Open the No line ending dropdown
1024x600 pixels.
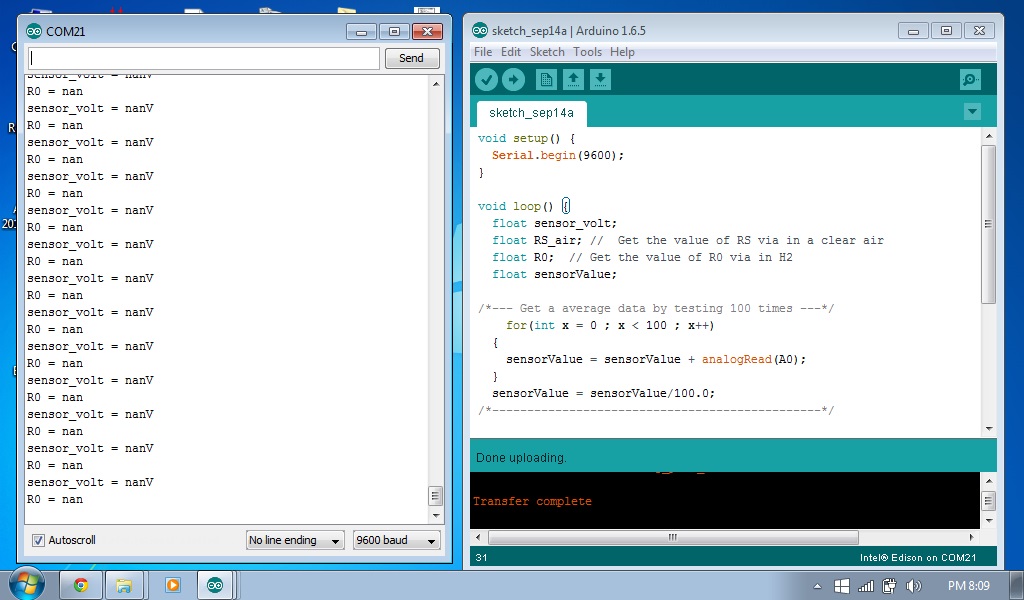pos(295,540)
